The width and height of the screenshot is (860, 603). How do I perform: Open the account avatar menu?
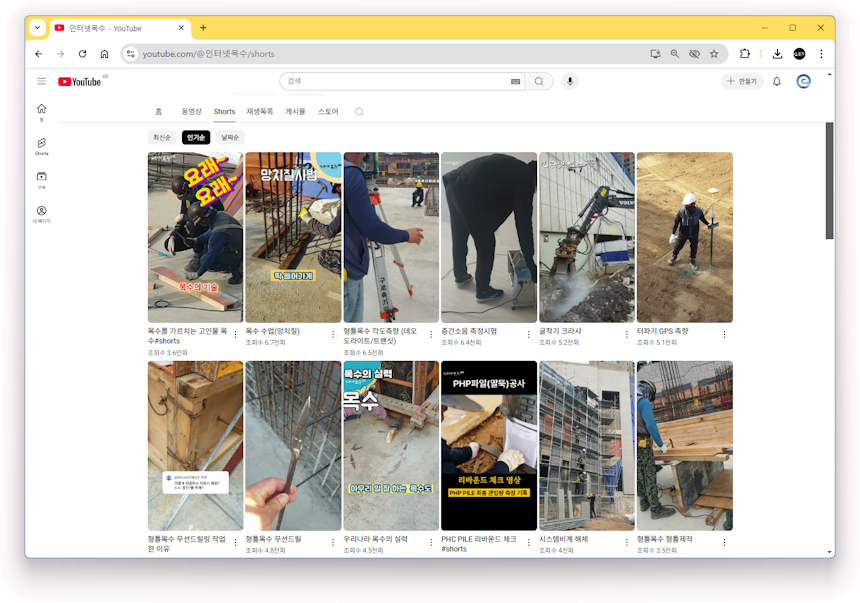point(804,82)
